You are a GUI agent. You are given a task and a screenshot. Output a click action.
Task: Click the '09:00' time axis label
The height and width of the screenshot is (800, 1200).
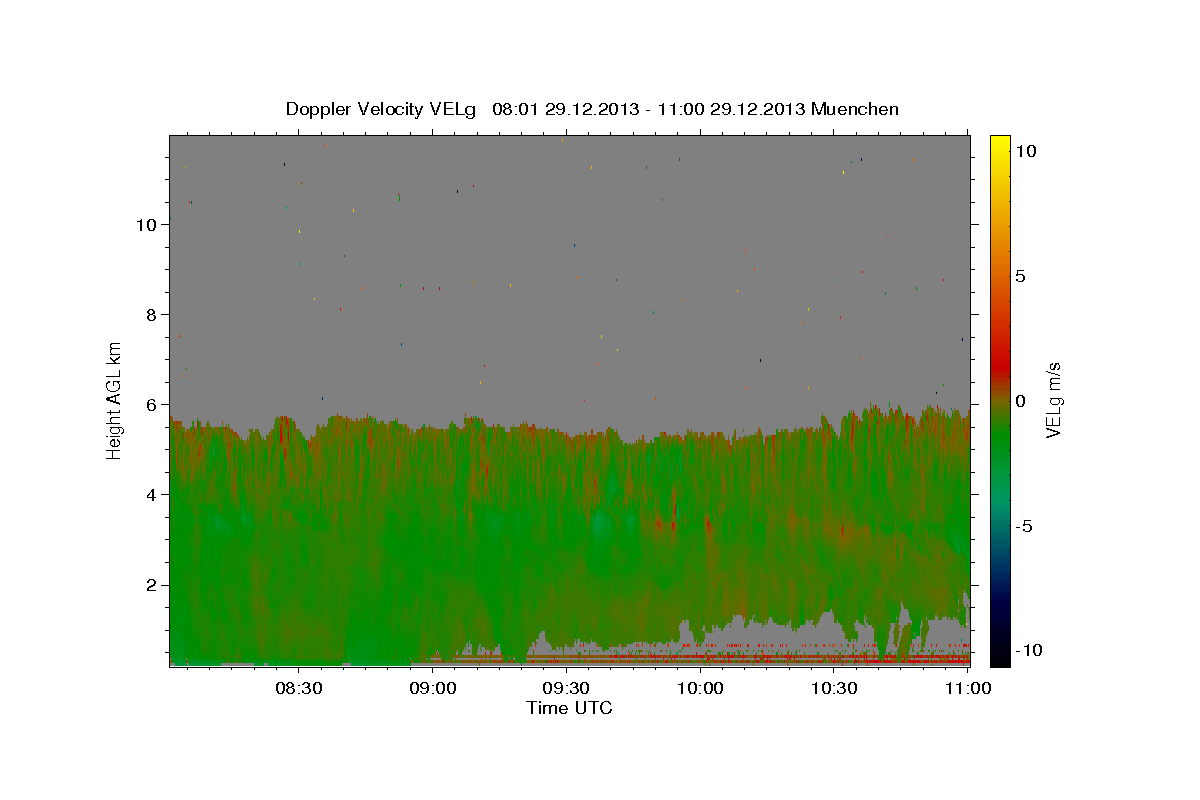click(x=432, y=688)
